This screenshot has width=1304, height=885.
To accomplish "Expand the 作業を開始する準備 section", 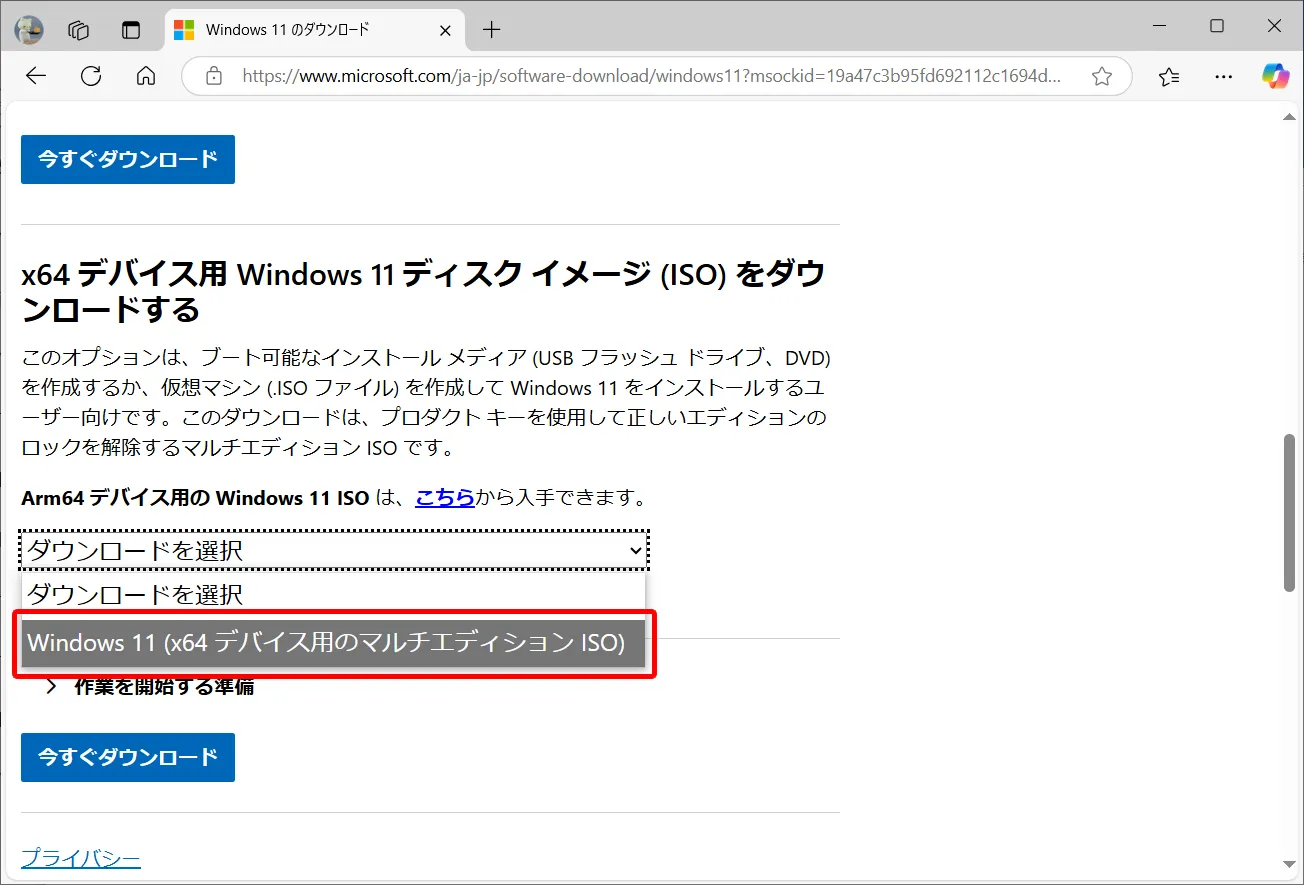I will pyautogui.click(x=150, y=687).
